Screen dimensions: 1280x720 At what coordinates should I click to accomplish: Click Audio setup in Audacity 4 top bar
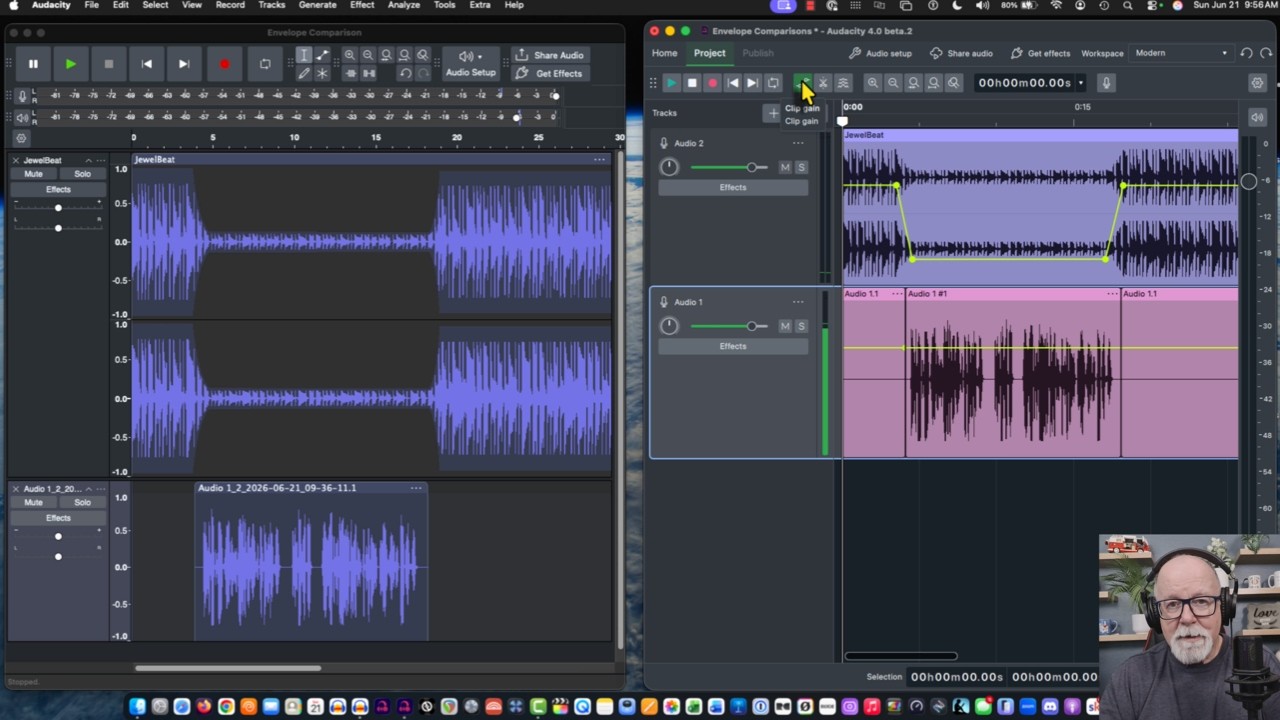pyautogui.click(x=880, y=53)
